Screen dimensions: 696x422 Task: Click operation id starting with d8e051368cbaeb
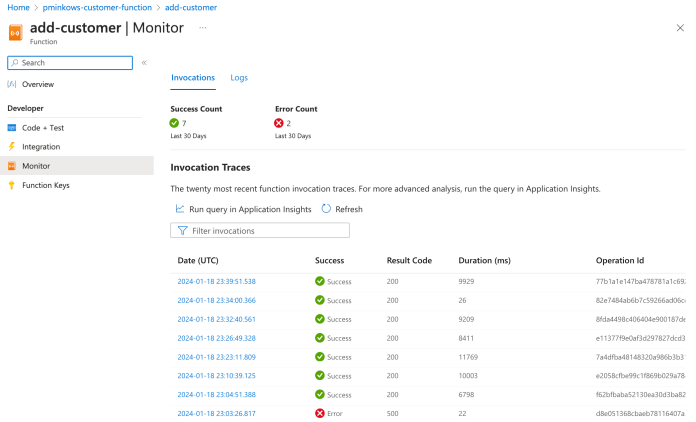[641, 413]
